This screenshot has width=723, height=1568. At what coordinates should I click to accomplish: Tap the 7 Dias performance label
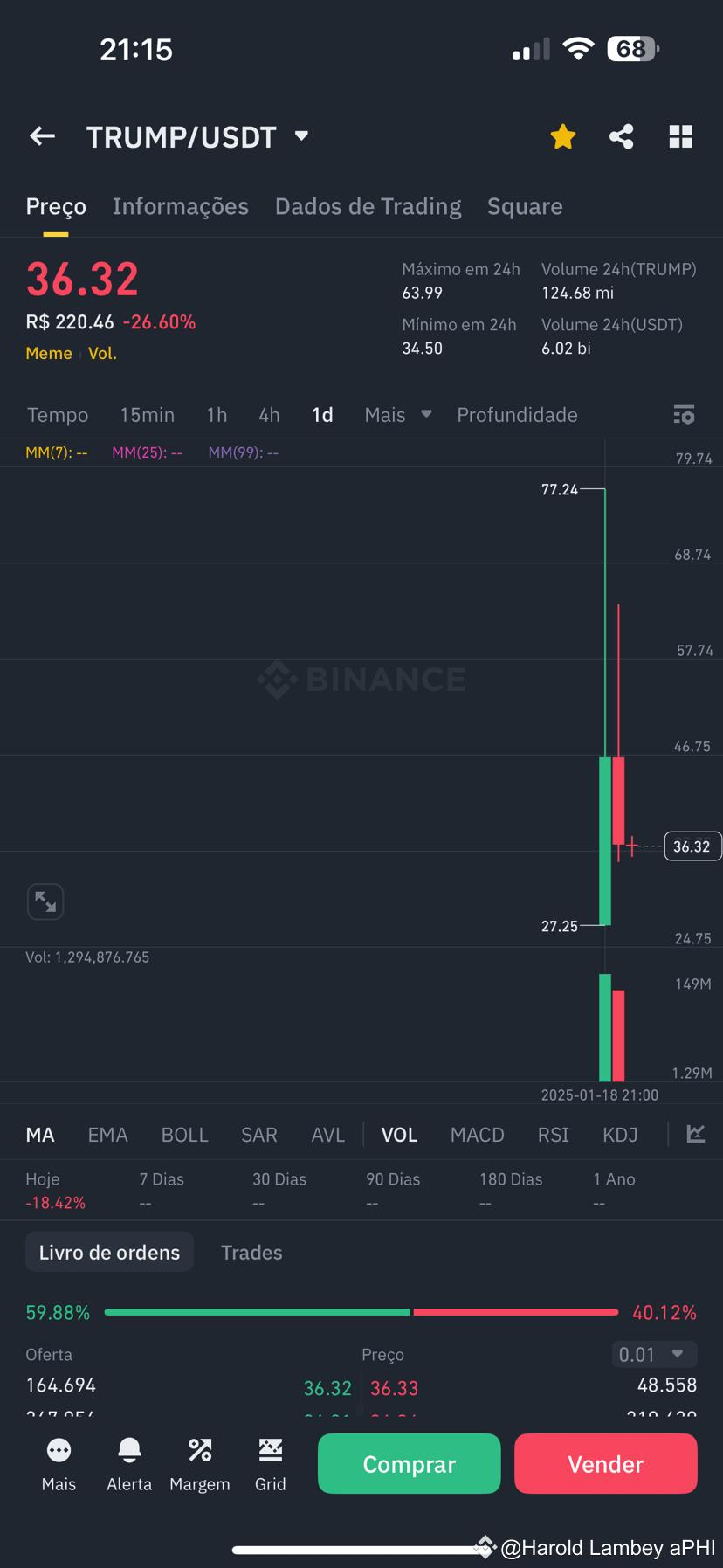[162, 1179]
